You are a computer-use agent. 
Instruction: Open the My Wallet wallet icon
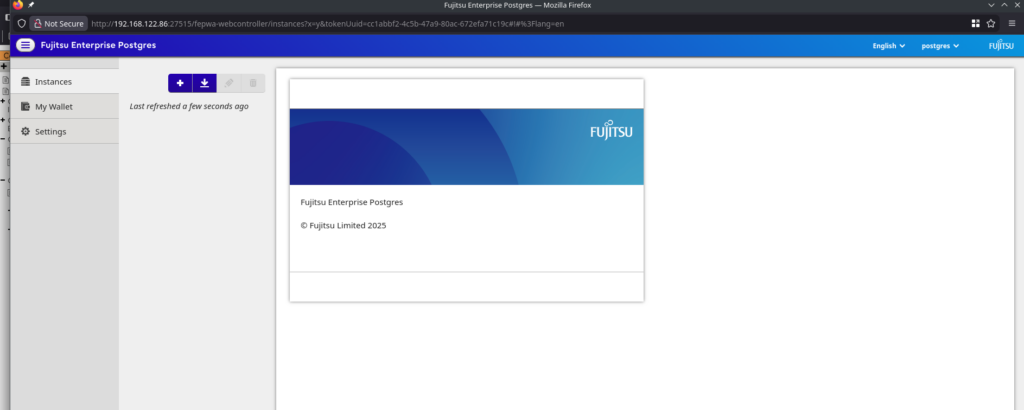click(x=25, y=107)
